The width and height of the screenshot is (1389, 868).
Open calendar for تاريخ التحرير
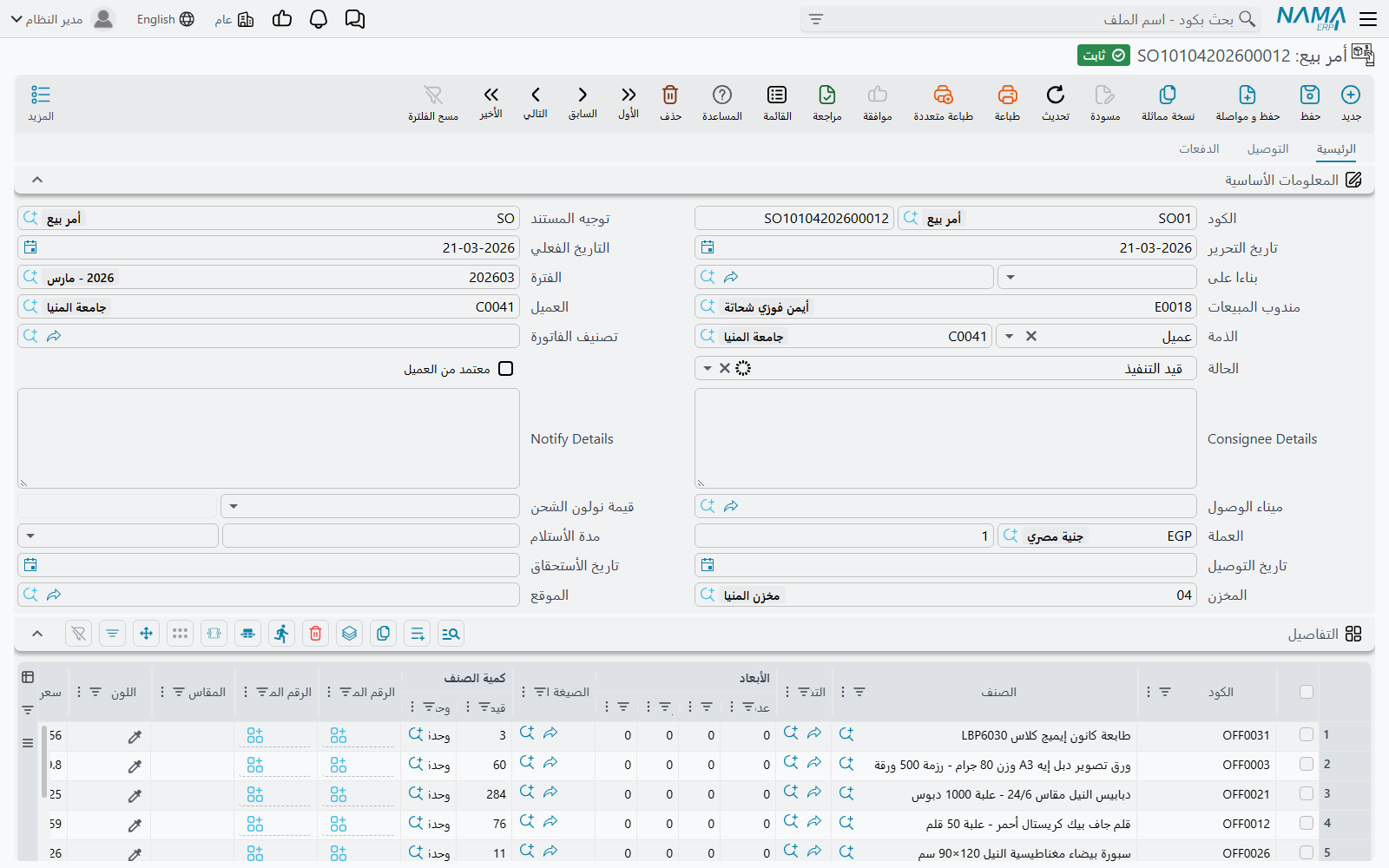(708, 248)
